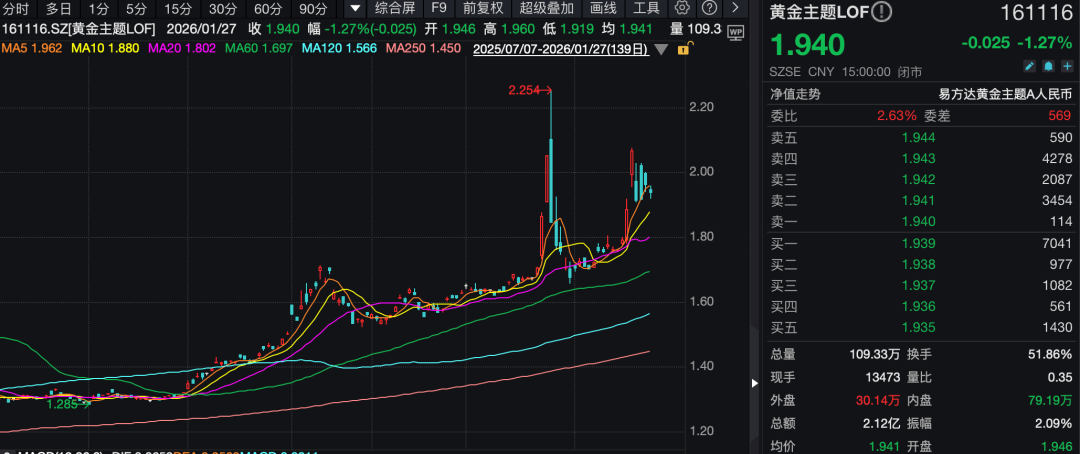Select the 15分 timeframe tab
1080x454 pixels.
176,8
